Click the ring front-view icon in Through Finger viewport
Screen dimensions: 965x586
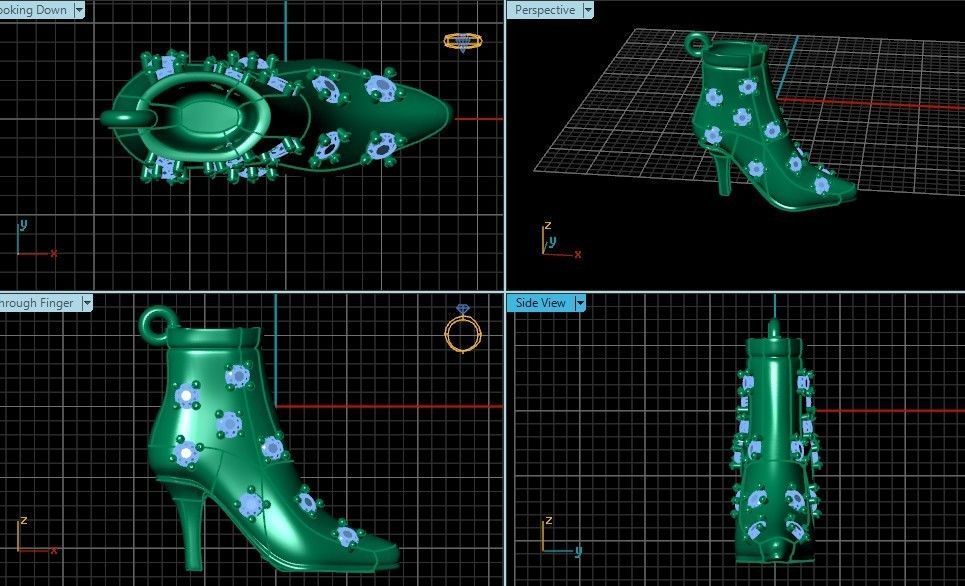[463, 330]
